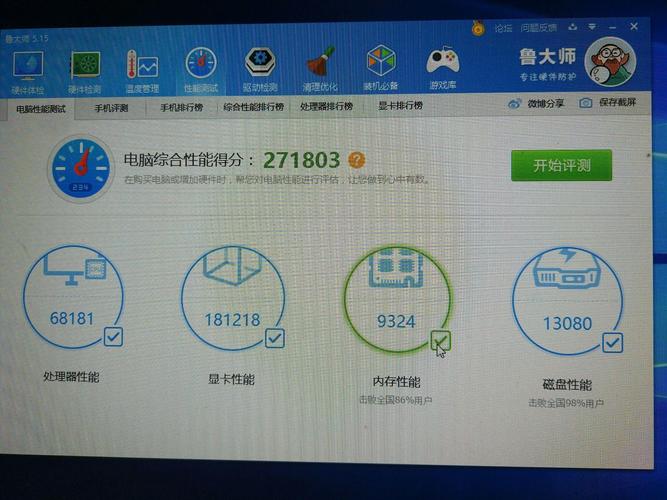The height and width of the screenshot is (500, 667).
Task: Click the disk performance circle showing 13080
Action: (567, 302)
